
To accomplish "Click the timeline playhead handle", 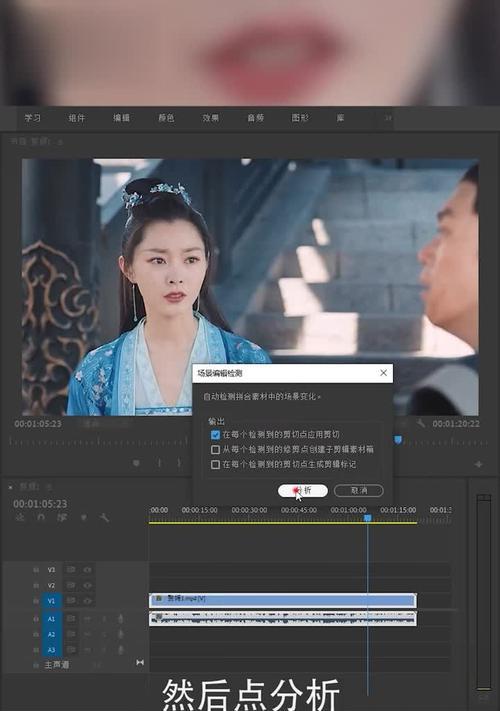I will (x=368, y=517).
